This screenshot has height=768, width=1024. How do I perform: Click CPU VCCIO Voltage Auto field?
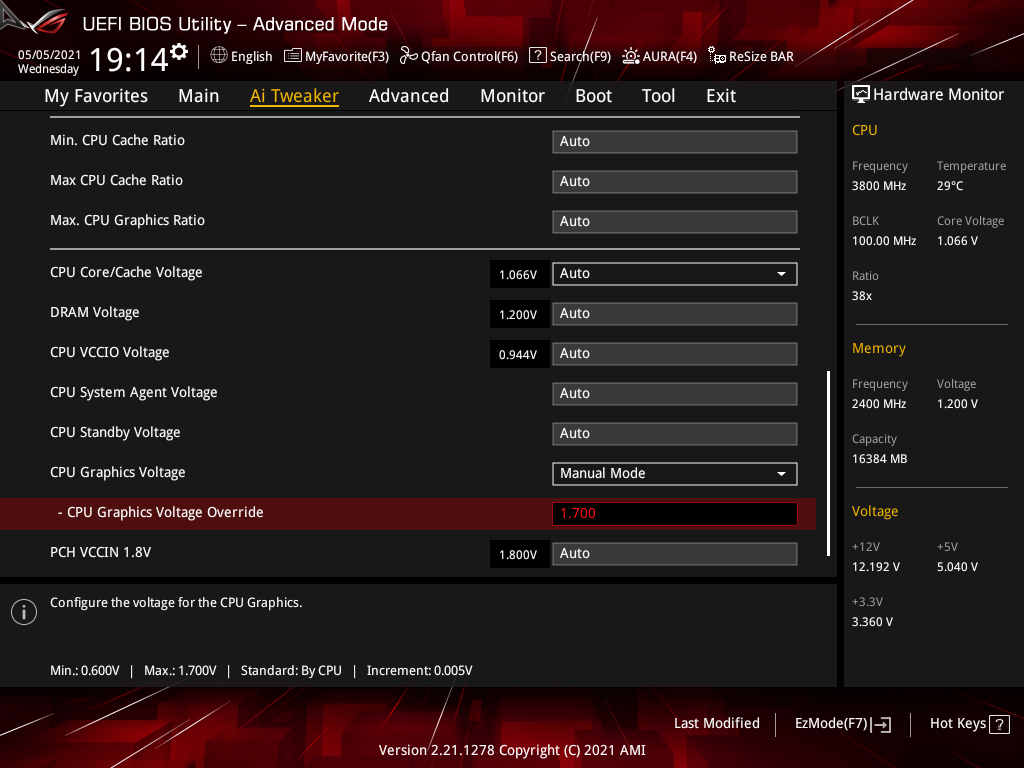pos(675,353)
